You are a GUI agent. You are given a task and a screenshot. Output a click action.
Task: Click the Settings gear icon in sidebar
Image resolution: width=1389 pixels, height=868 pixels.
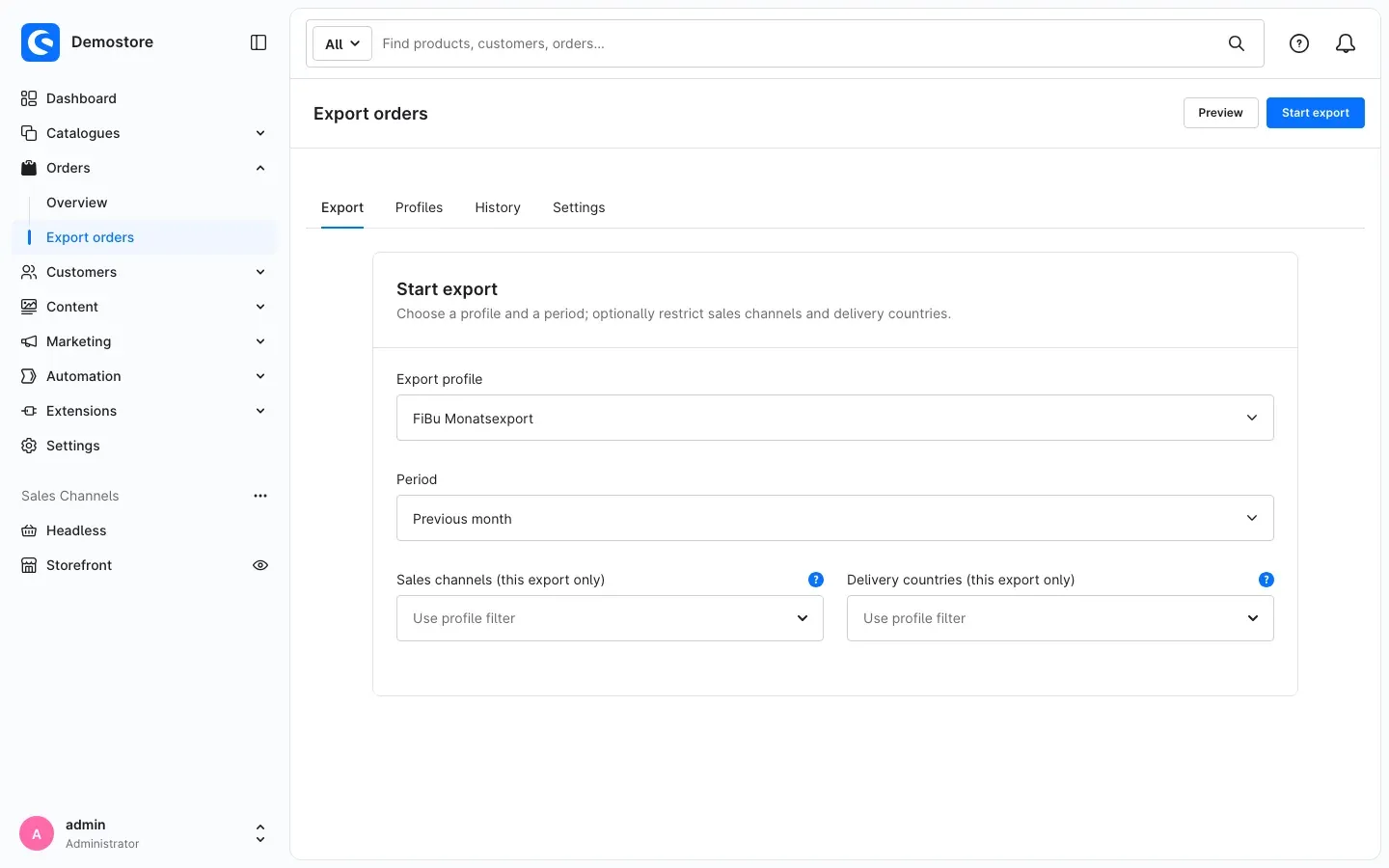click(29, 446)
